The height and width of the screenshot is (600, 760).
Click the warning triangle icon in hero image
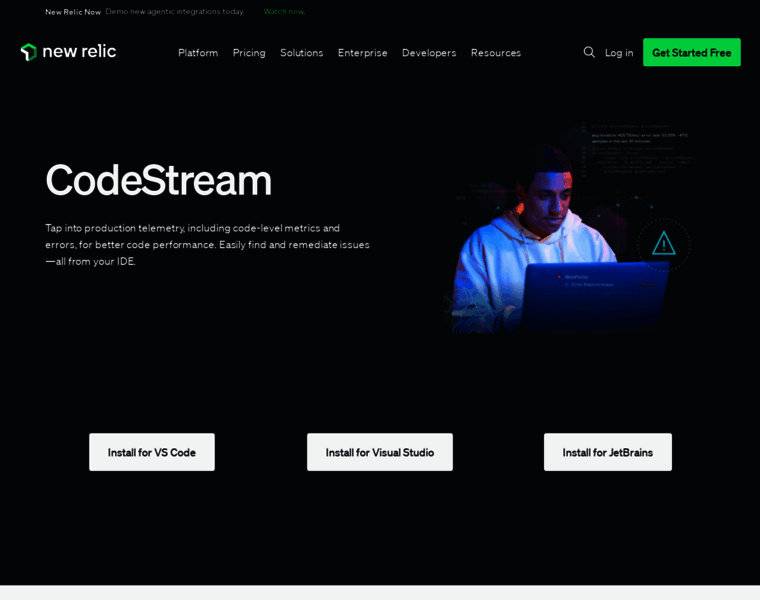[664, 243]
